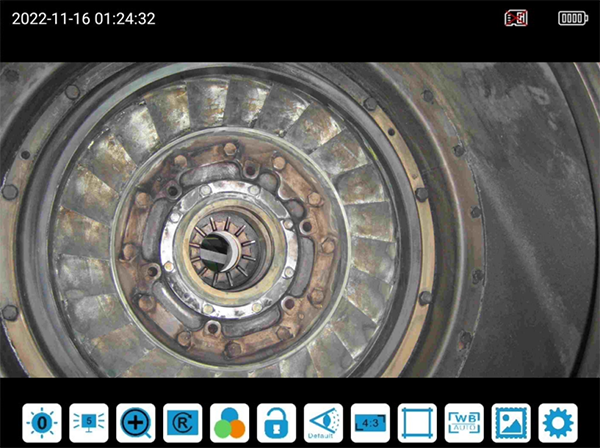Click the crossed-out SD card status icon
Viewport: 600px width, 448px height.
click(x=516, y=18)
